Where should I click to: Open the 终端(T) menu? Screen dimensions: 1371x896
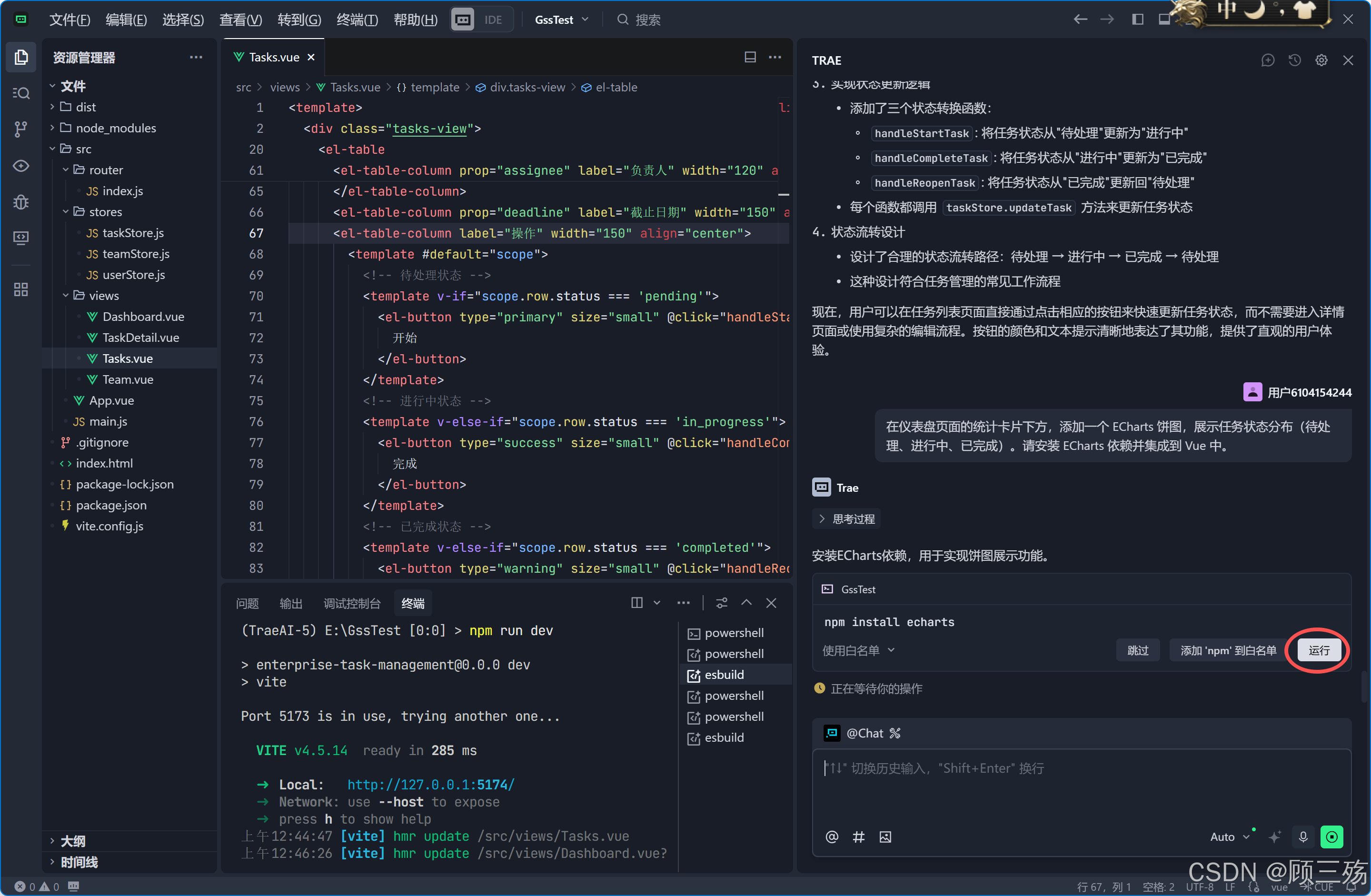pos(357,20)
